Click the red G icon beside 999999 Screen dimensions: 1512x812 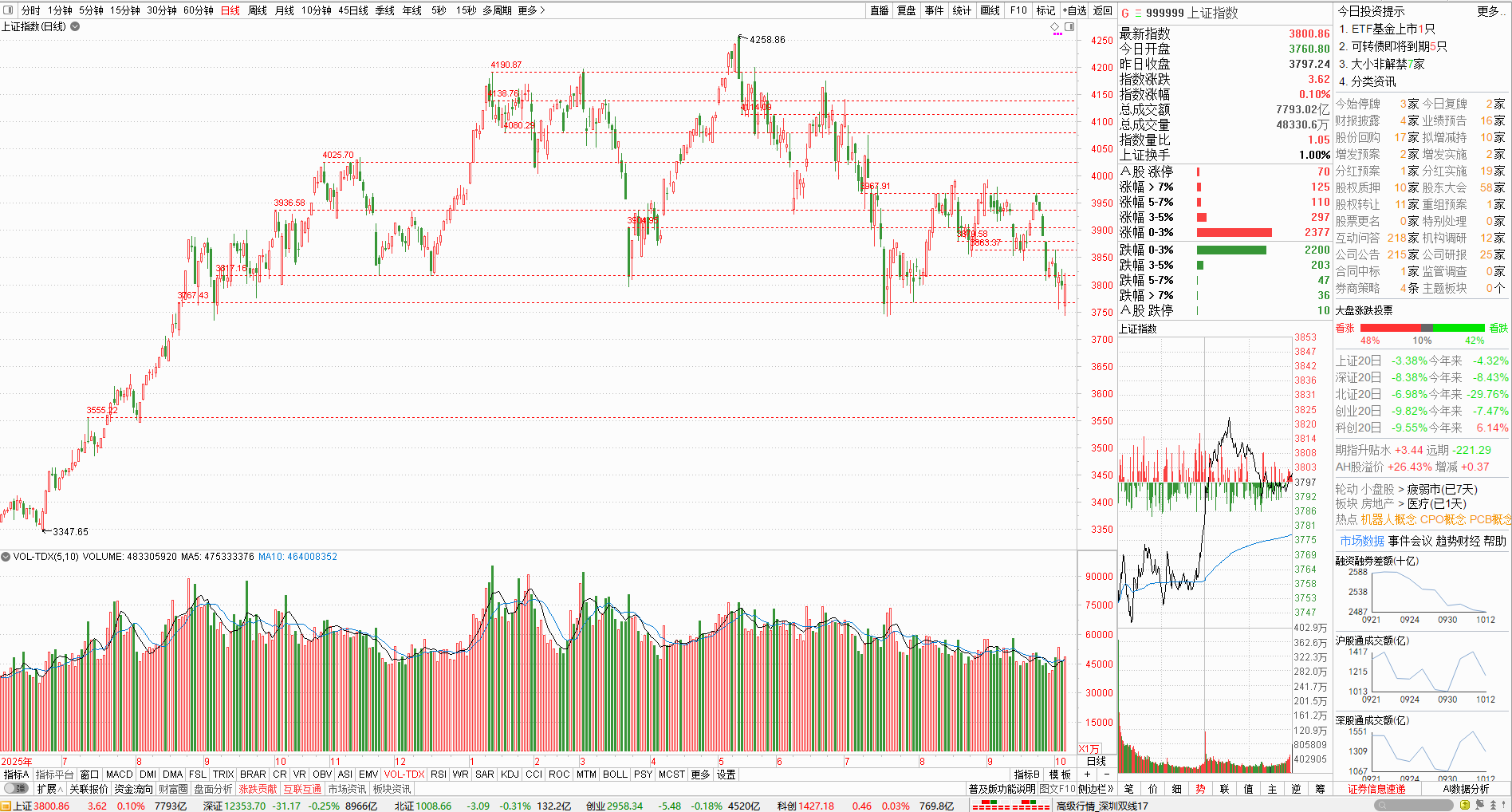(1125, 13)
